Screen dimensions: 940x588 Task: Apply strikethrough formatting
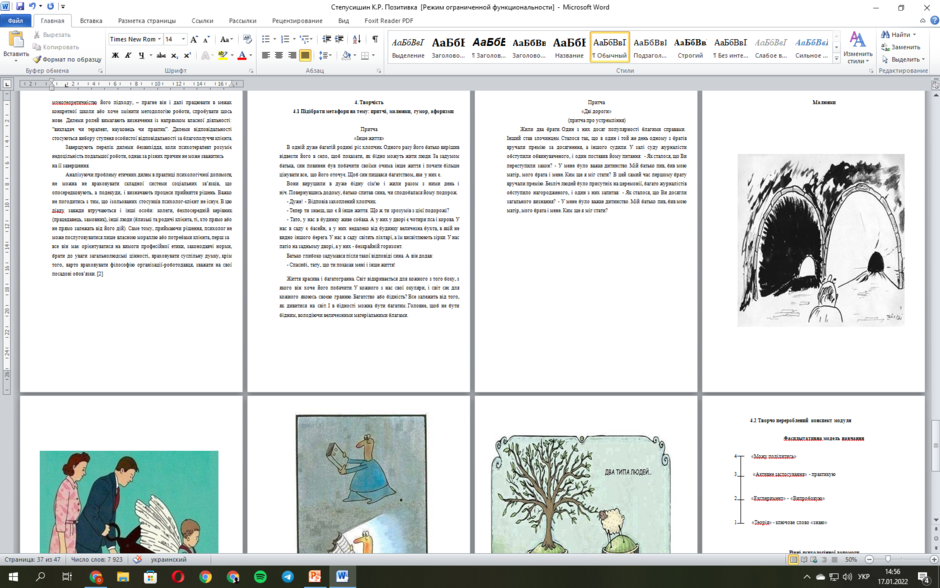[161, 56]
